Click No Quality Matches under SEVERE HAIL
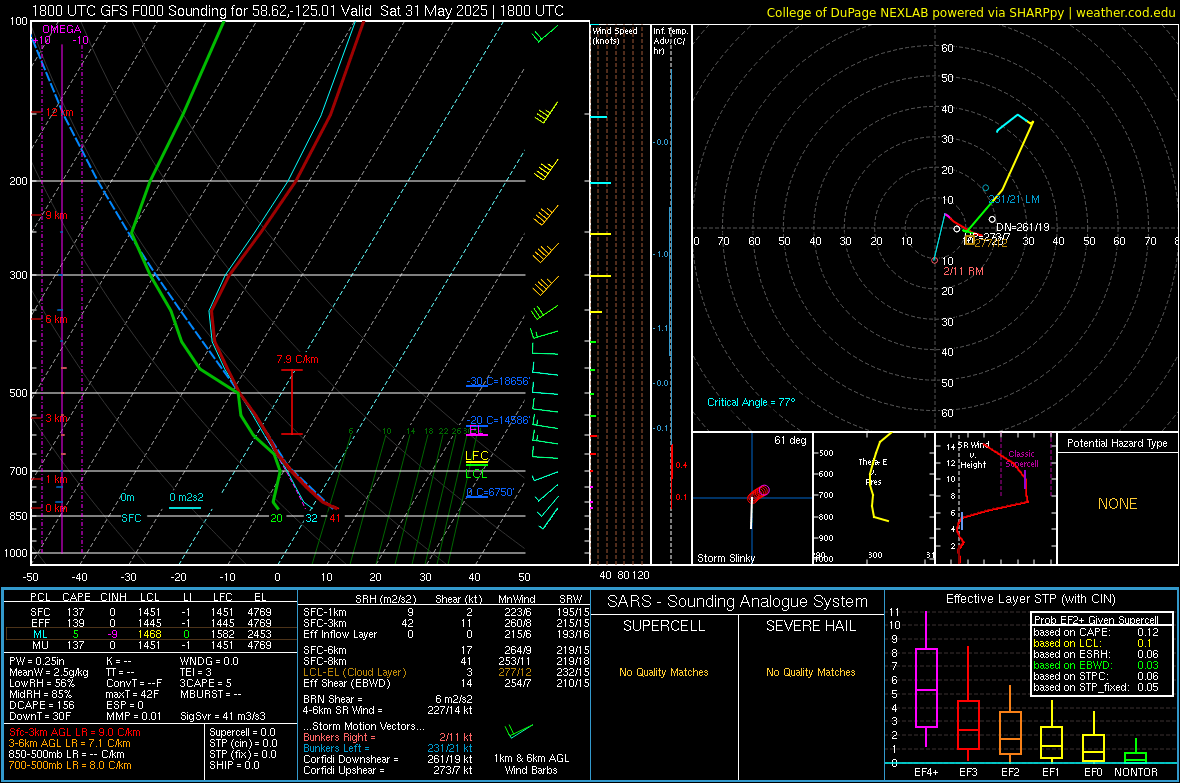Viewport: 1180px width, 783px height. click(x=810, y=672)
